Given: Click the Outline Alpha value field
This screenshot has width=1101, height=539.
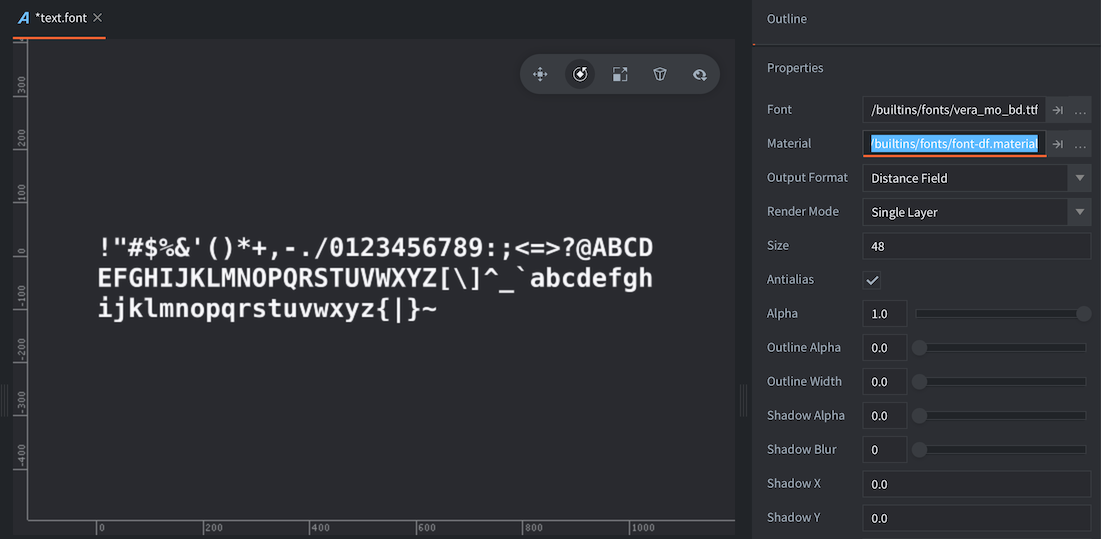Looking at the screenshot, I should point(885,347).
